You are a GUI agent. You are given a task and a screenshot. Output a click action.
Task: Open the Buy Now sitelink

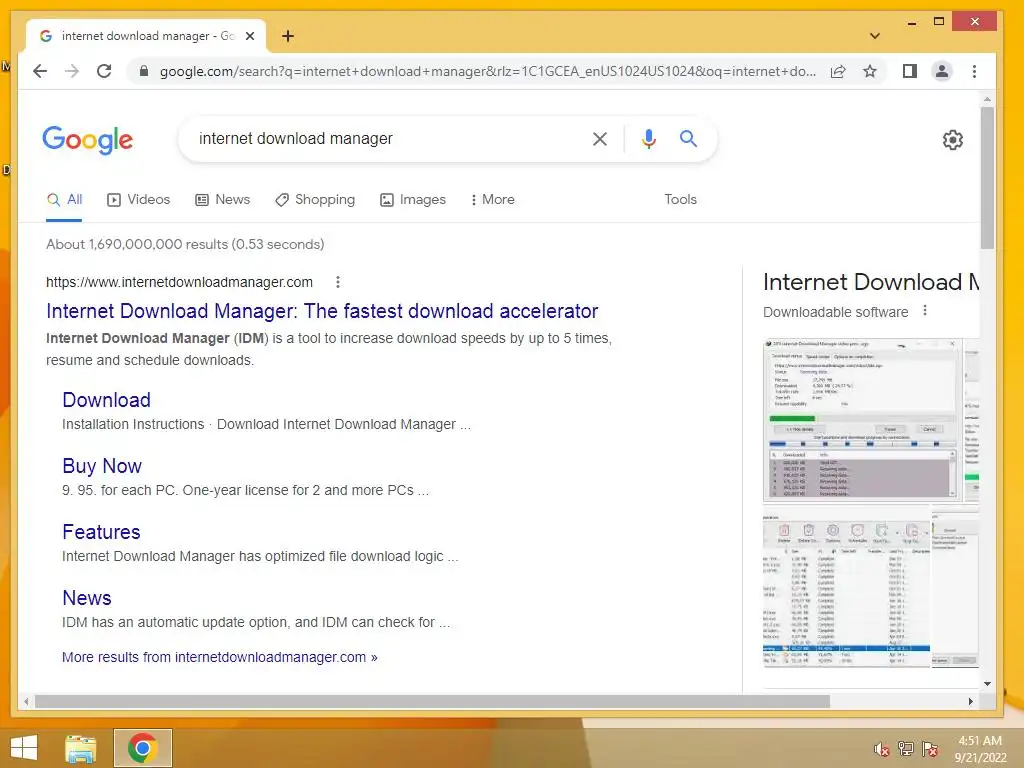point(102,466)
